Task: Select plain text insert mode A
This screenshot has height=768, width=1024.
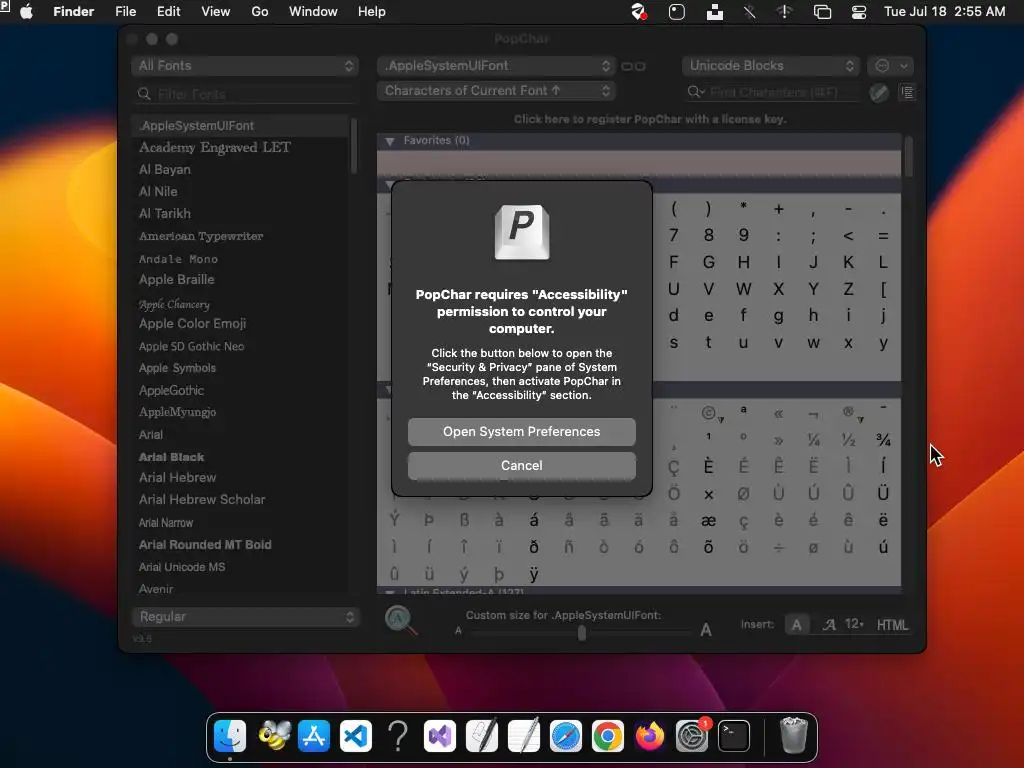Action: [x=797, y=625]
